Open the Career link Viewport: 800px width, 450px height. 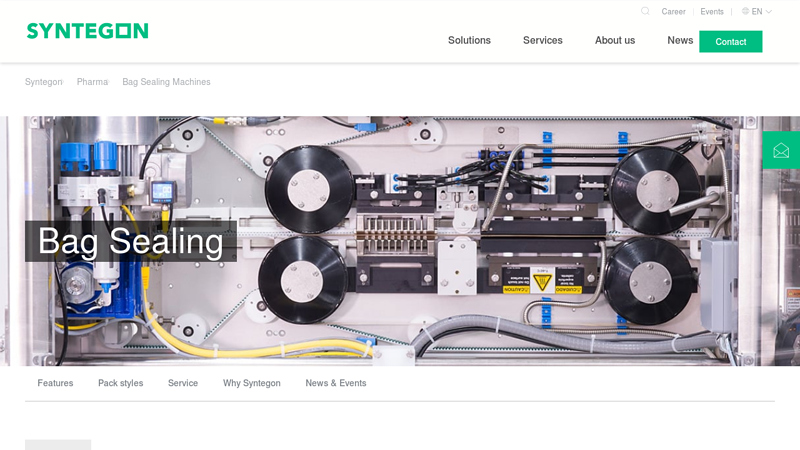(x=673, y=12)
